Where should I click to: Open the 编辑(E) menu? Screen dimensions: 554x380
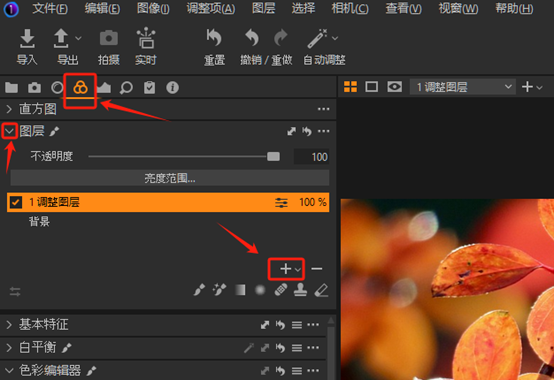click(x=102, y=8)
